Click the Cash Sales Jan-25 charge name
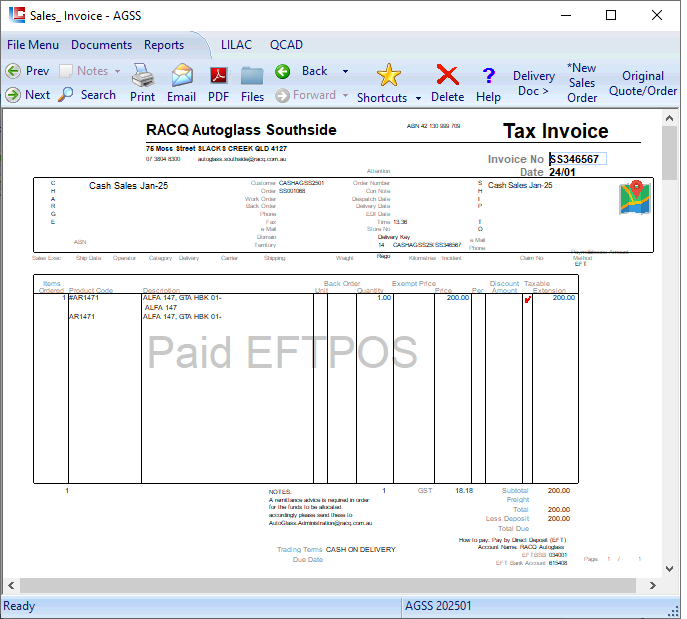Viewport: 687px width, 619px height. (x=128, y=186)
